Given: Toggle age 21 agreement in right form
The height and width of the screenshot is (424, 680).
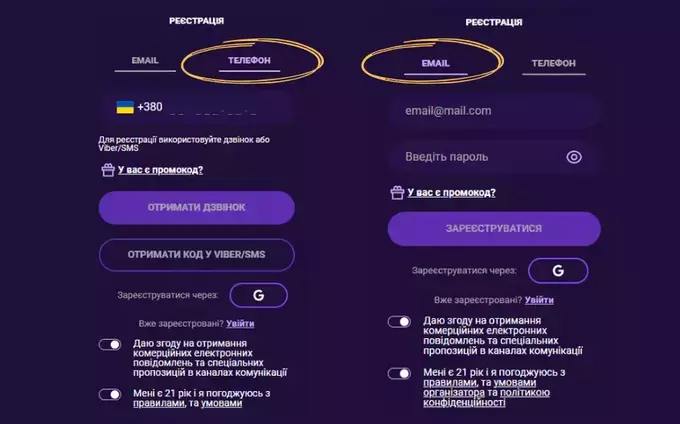Looking at the screenshot, I should [399, 373].
